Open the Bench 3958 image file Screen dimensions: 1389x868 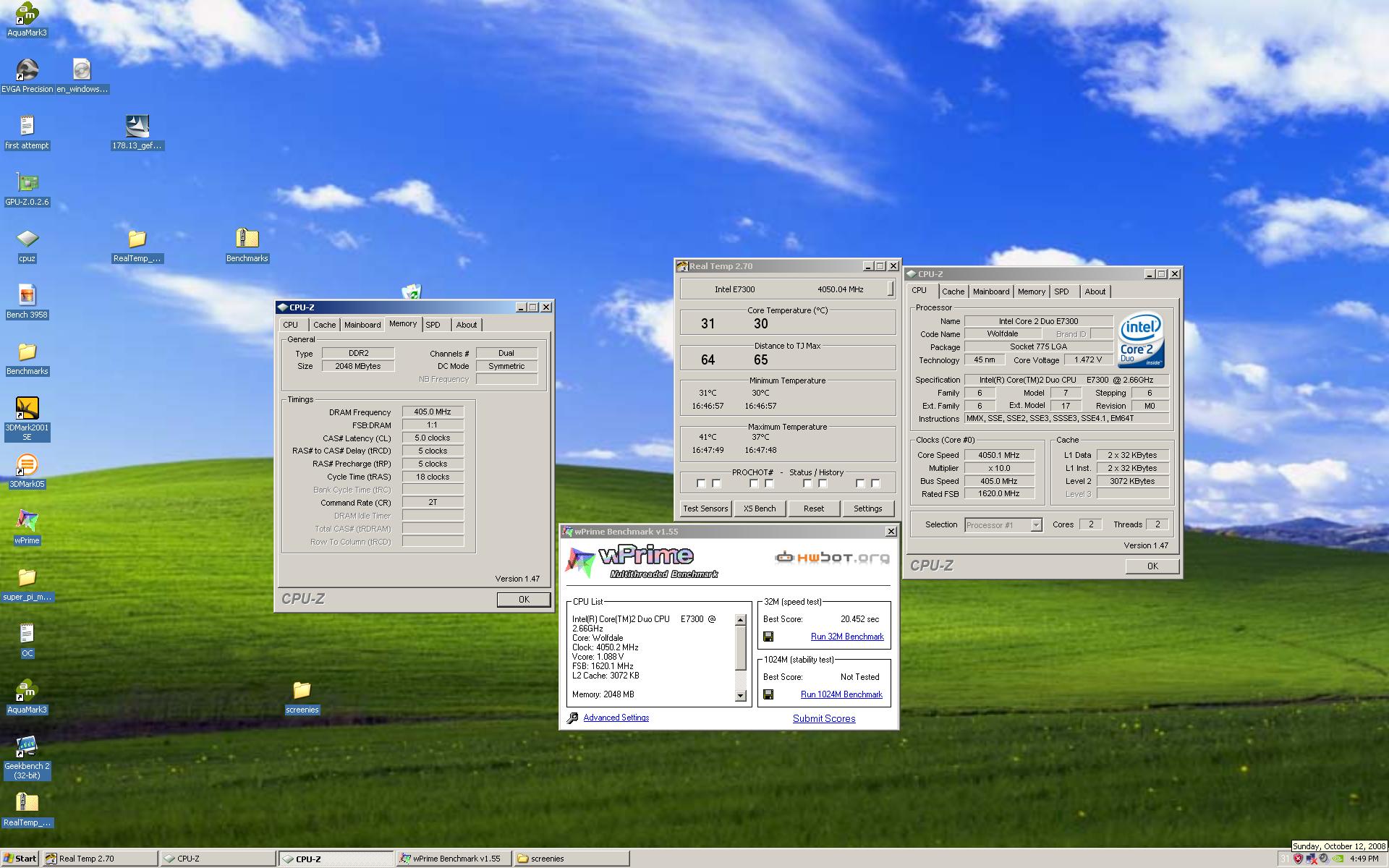click(27, 302)
